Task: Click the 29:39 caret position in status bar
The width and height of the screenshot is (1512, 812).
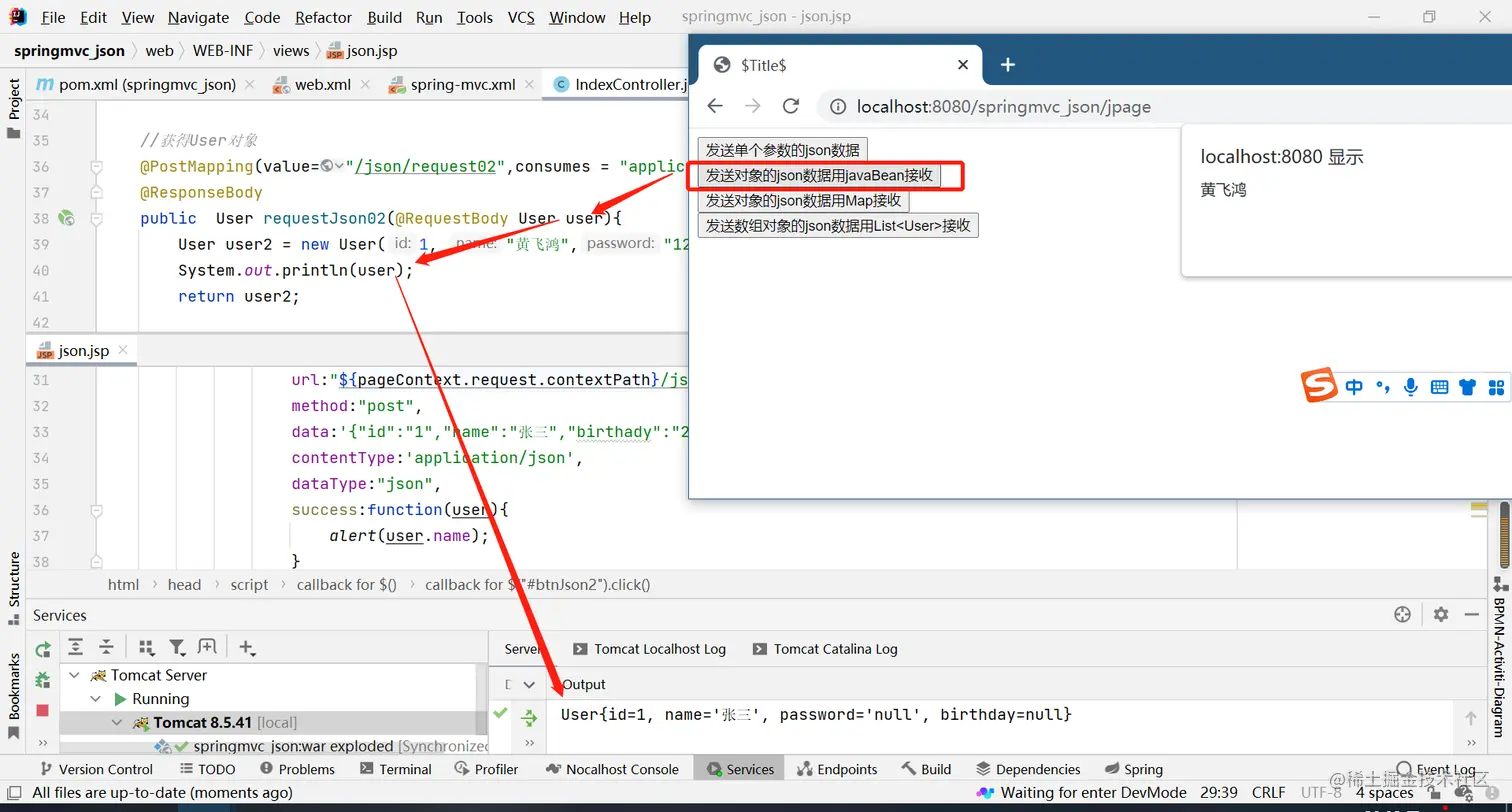Action: [1219, 793]
